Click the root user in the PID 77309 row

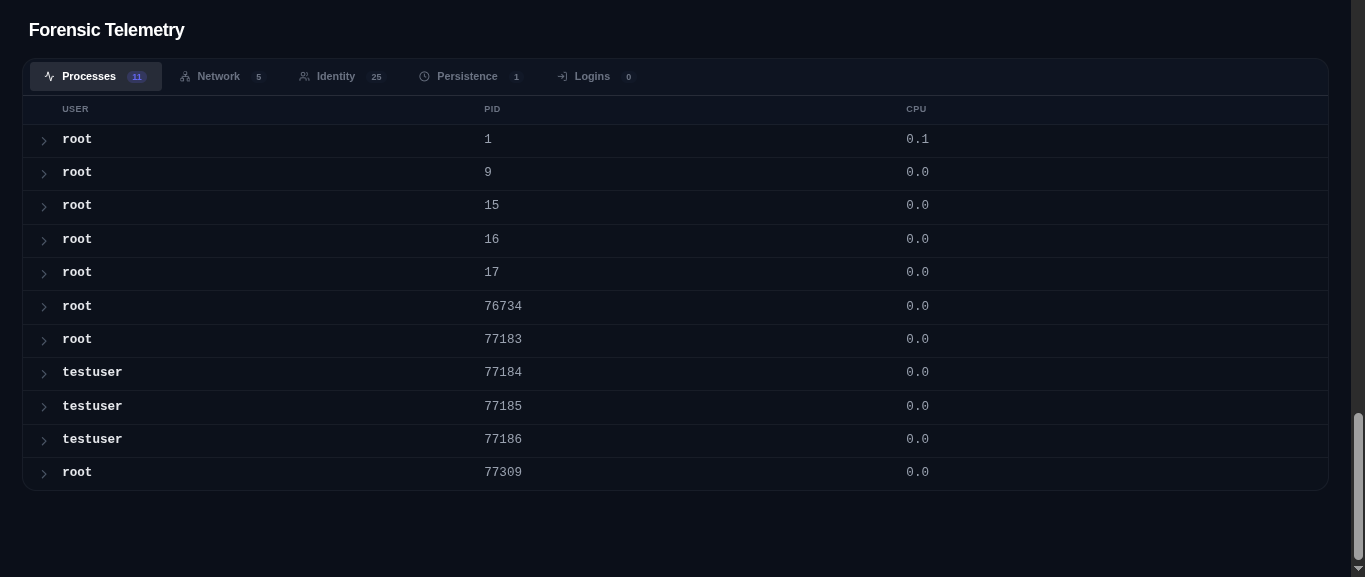tap(77, 472)
